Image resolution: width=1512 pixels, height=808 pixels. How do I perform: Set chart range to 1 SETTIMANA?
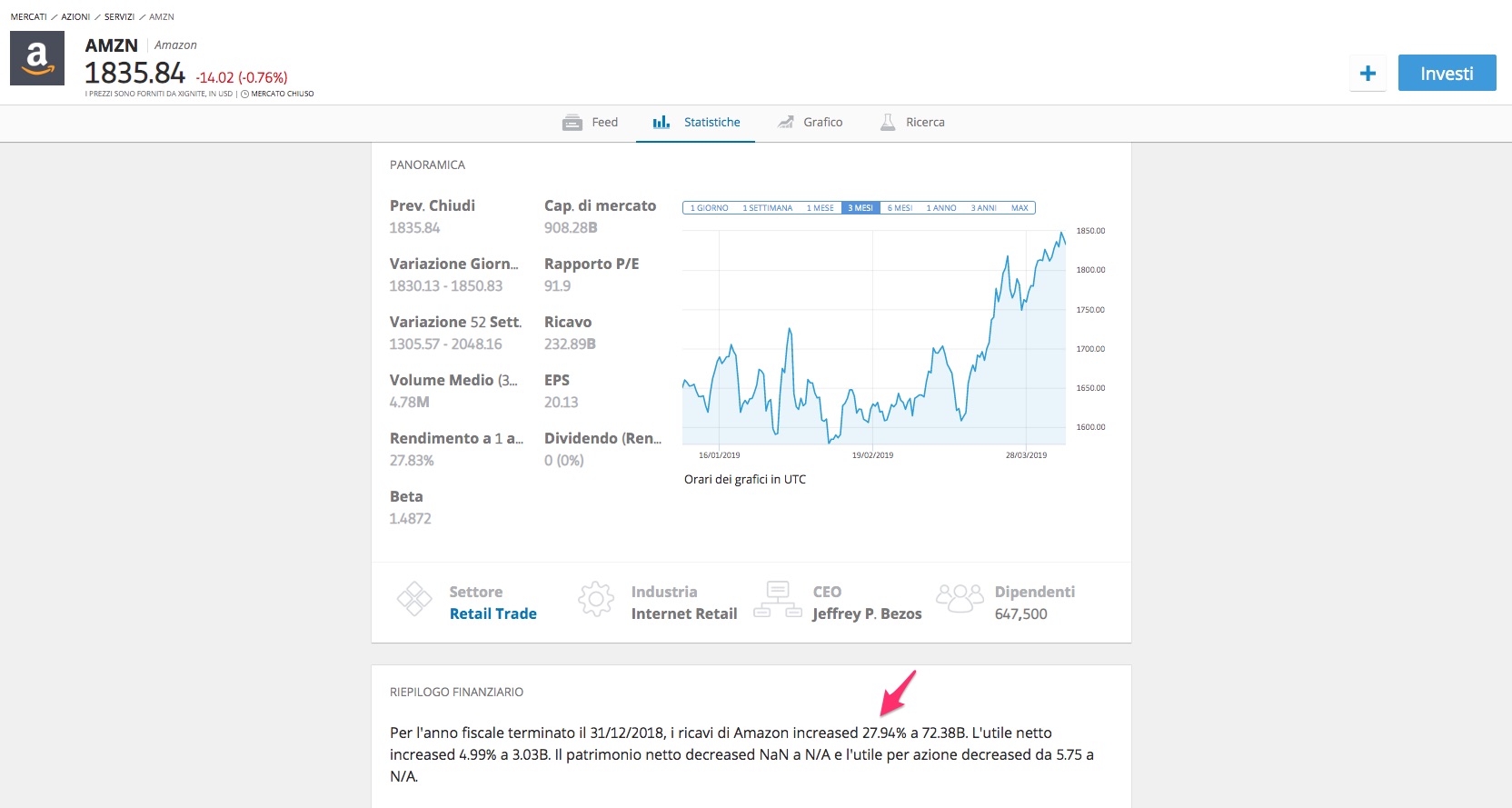coord(768,208)
